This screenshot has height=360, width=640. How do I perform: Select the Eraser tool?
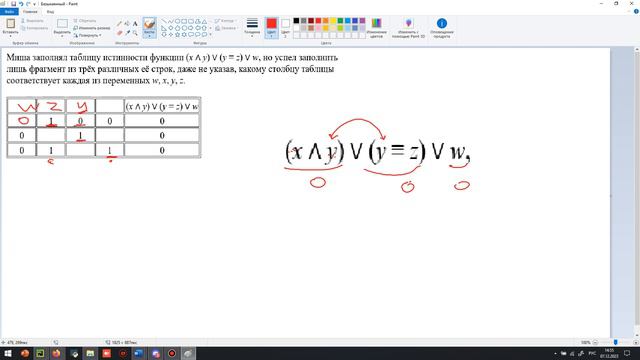pyautogui.click(x=119, y=32)
